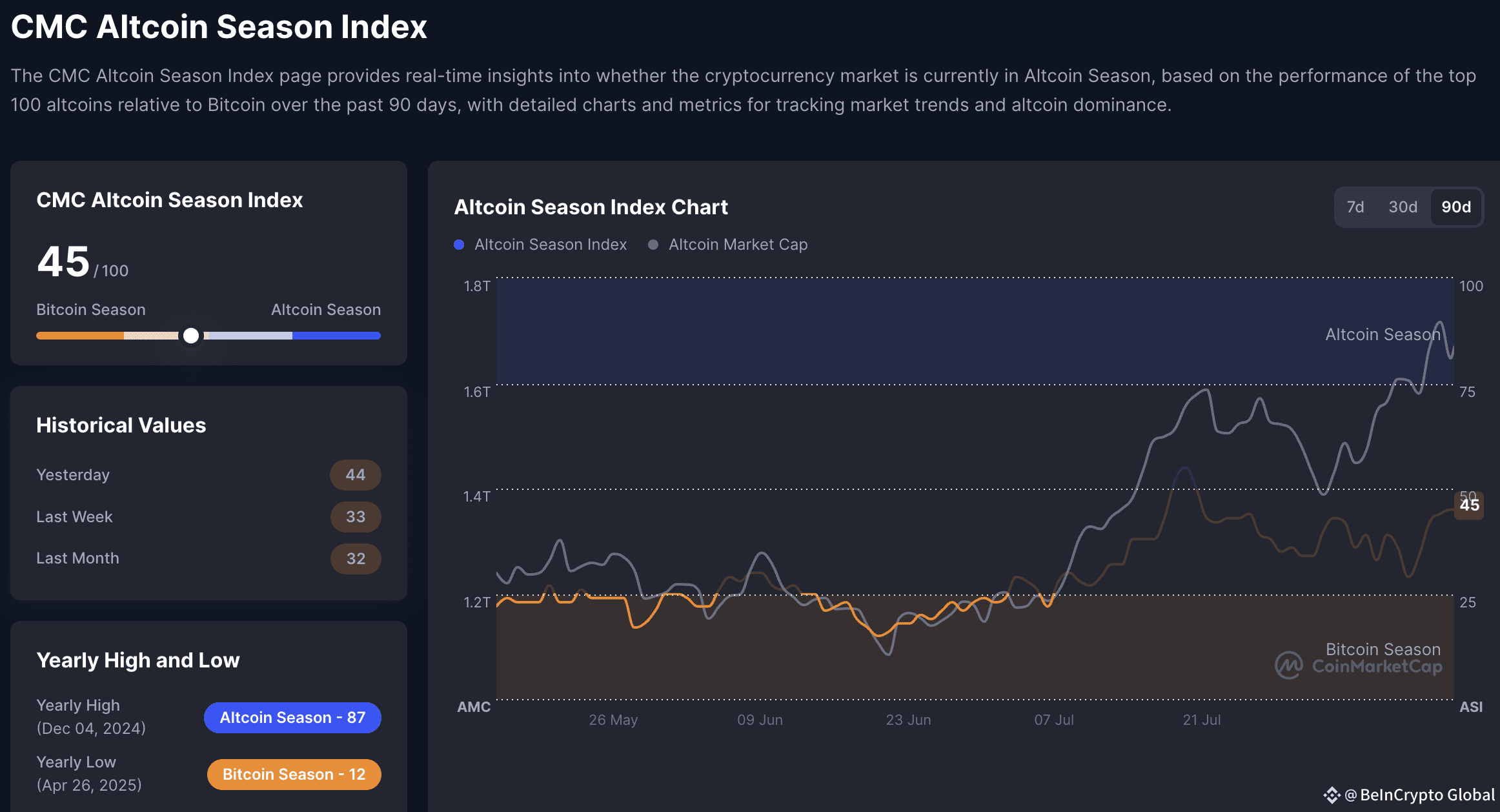Click the current value 45 chart marker

(1469, 505)
